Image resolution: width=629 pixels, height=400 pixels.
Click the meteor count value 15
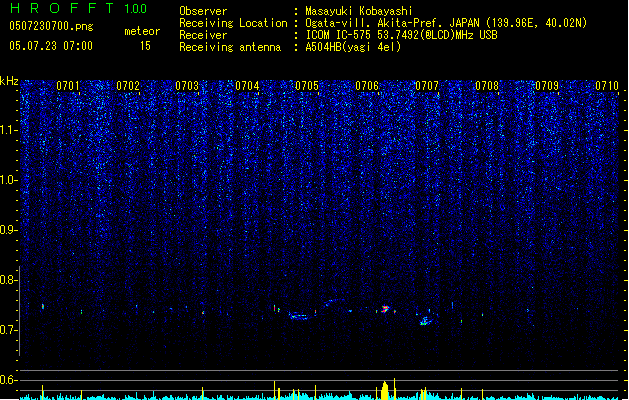pos(145,46)
